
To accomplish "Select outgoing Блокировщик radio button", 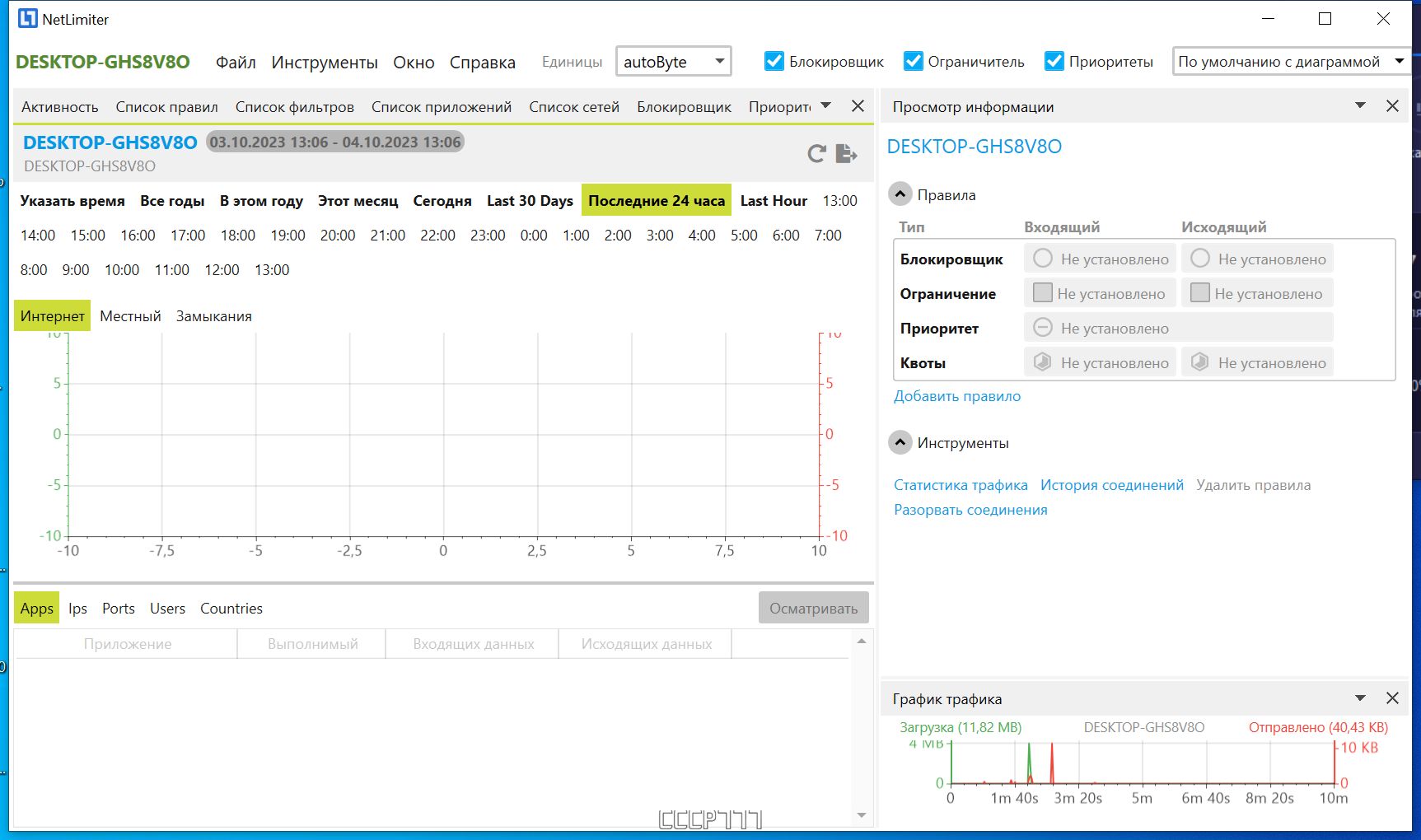I will tap(1199, 259).
